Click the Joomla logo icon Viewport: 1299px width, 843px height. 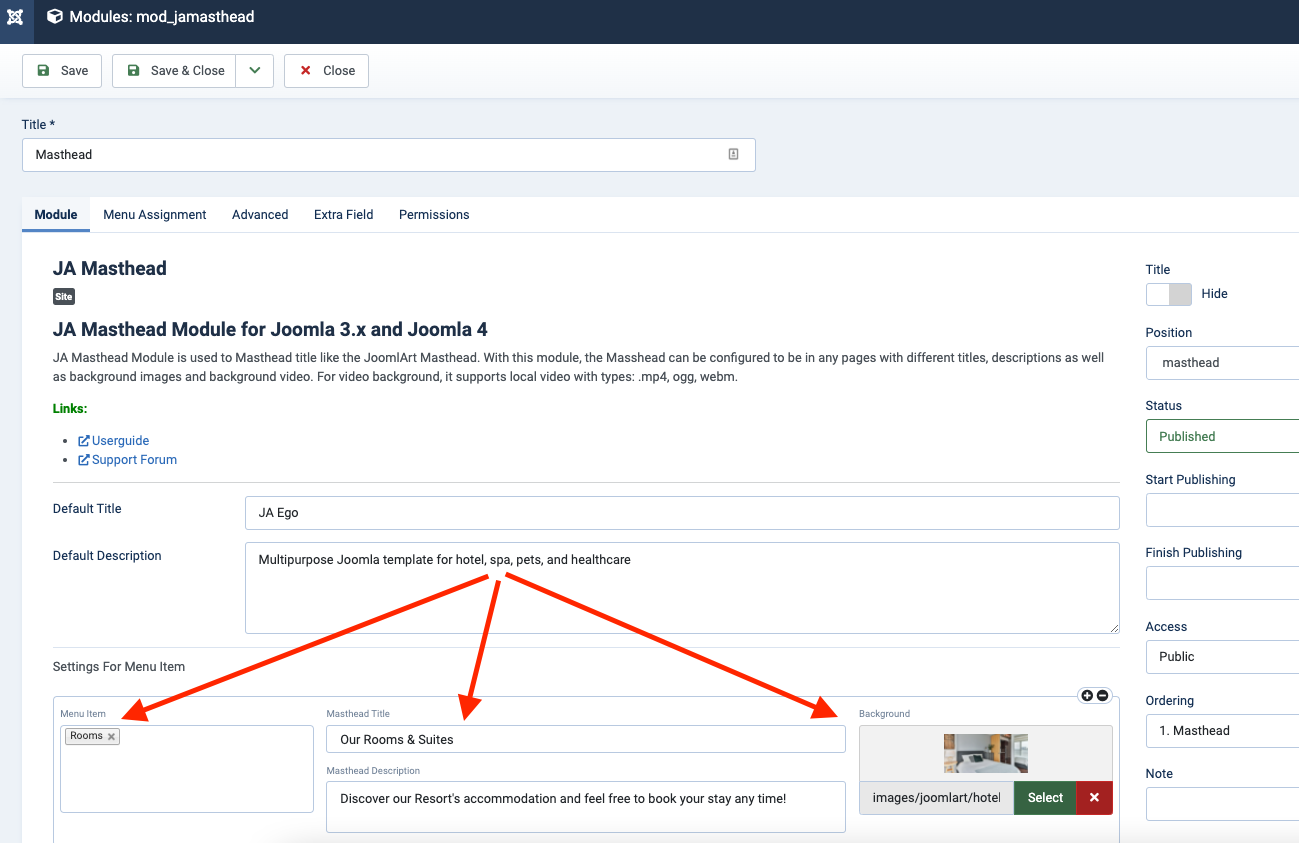(15, 17)
